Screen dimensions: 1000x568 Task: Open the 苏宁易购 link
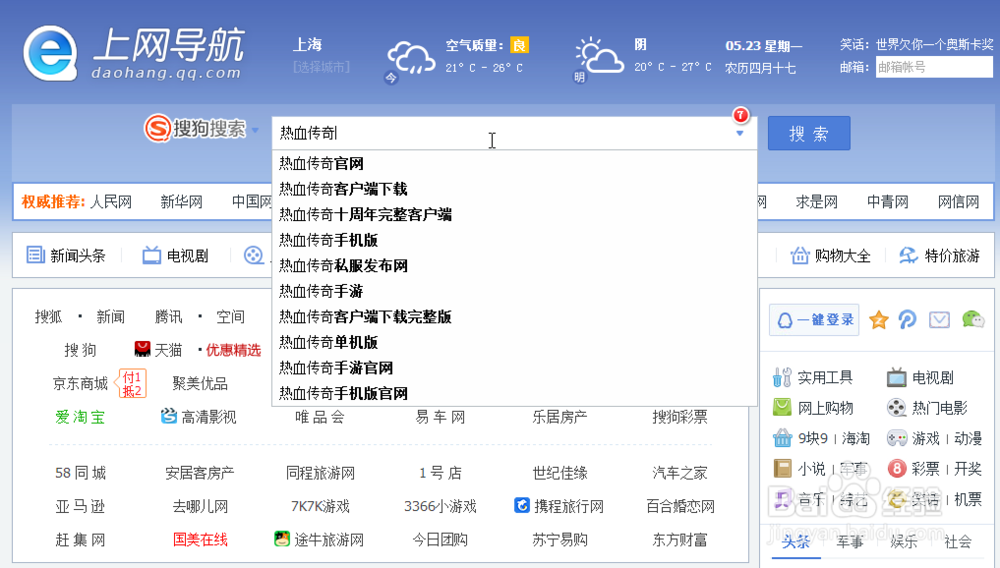560,540
